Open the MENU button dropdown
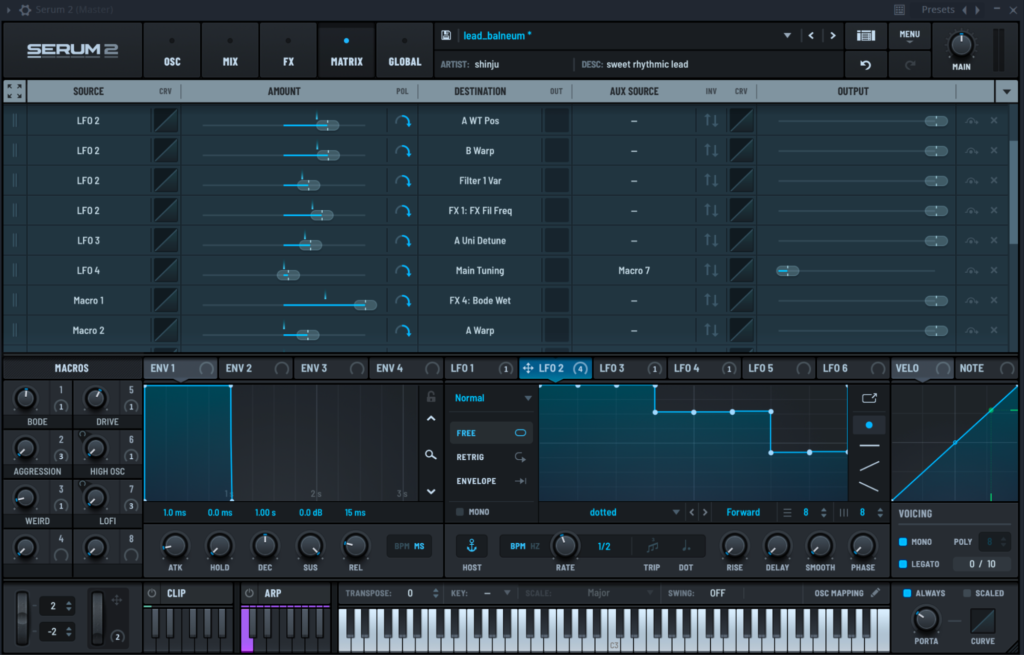 pyautogui.click(x=909, y=33)
